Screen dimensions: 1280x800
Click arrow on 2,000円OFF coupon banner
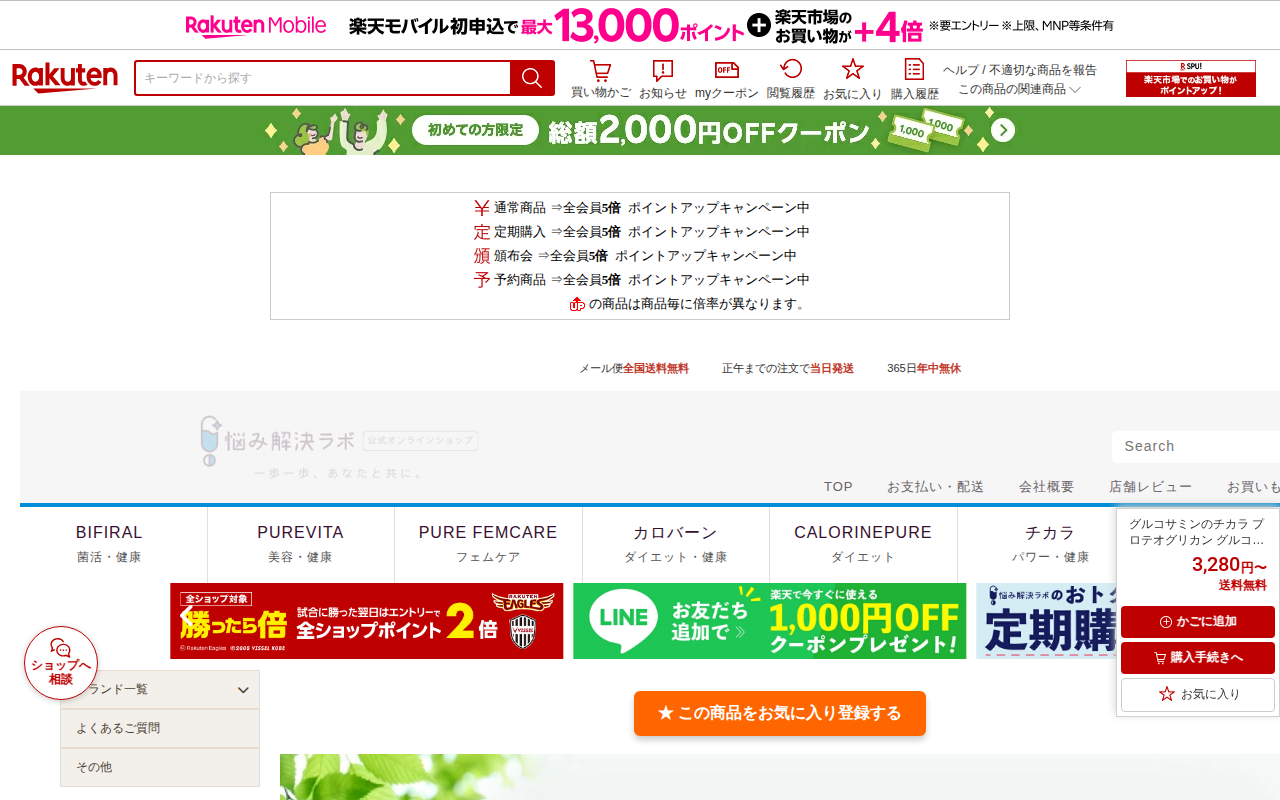coord(1003,131)
